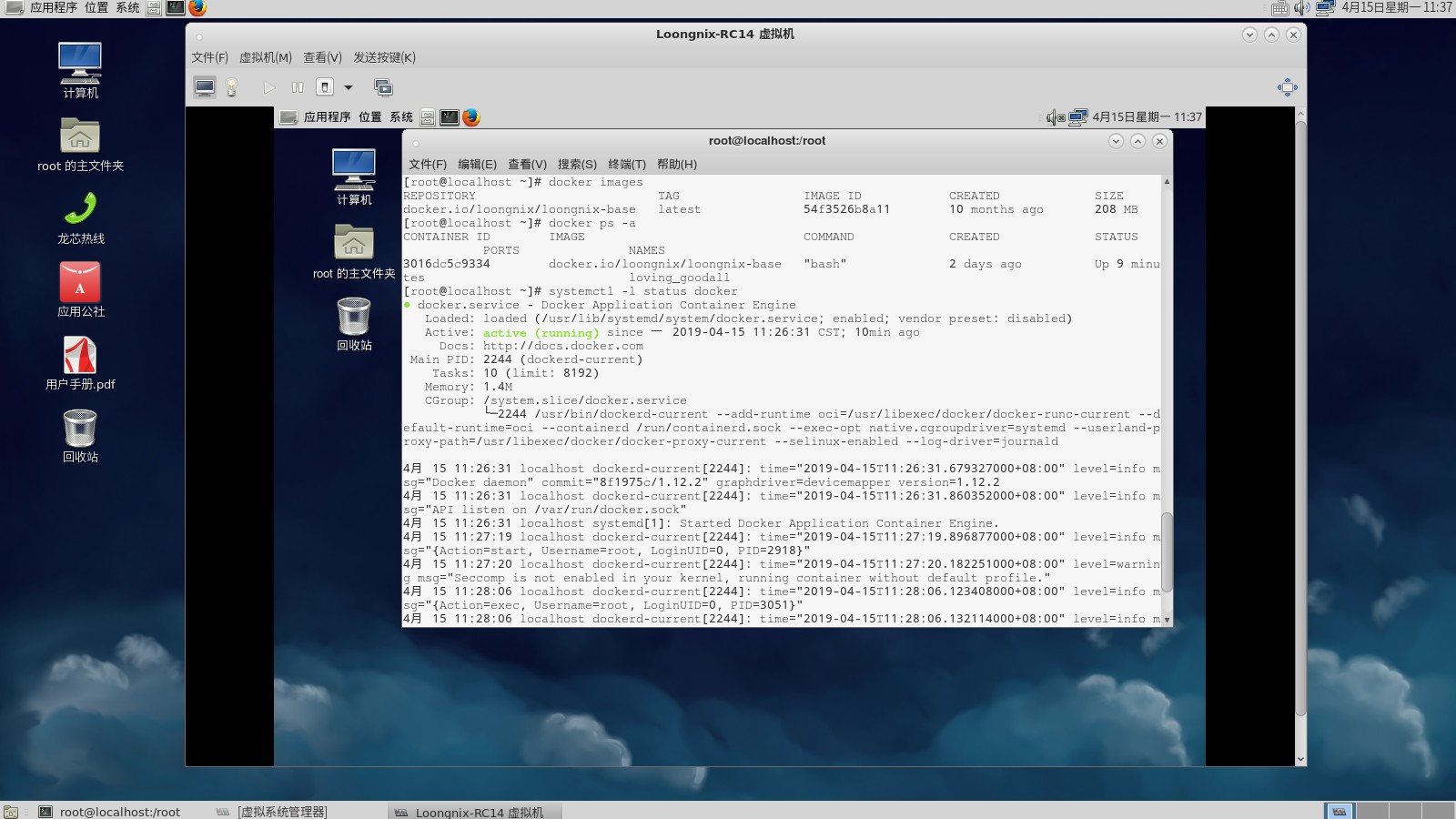This screenshot has height=819, width=1456.
Task: Click guest muted volume tray icon
Action: [x=1056, y=117]
